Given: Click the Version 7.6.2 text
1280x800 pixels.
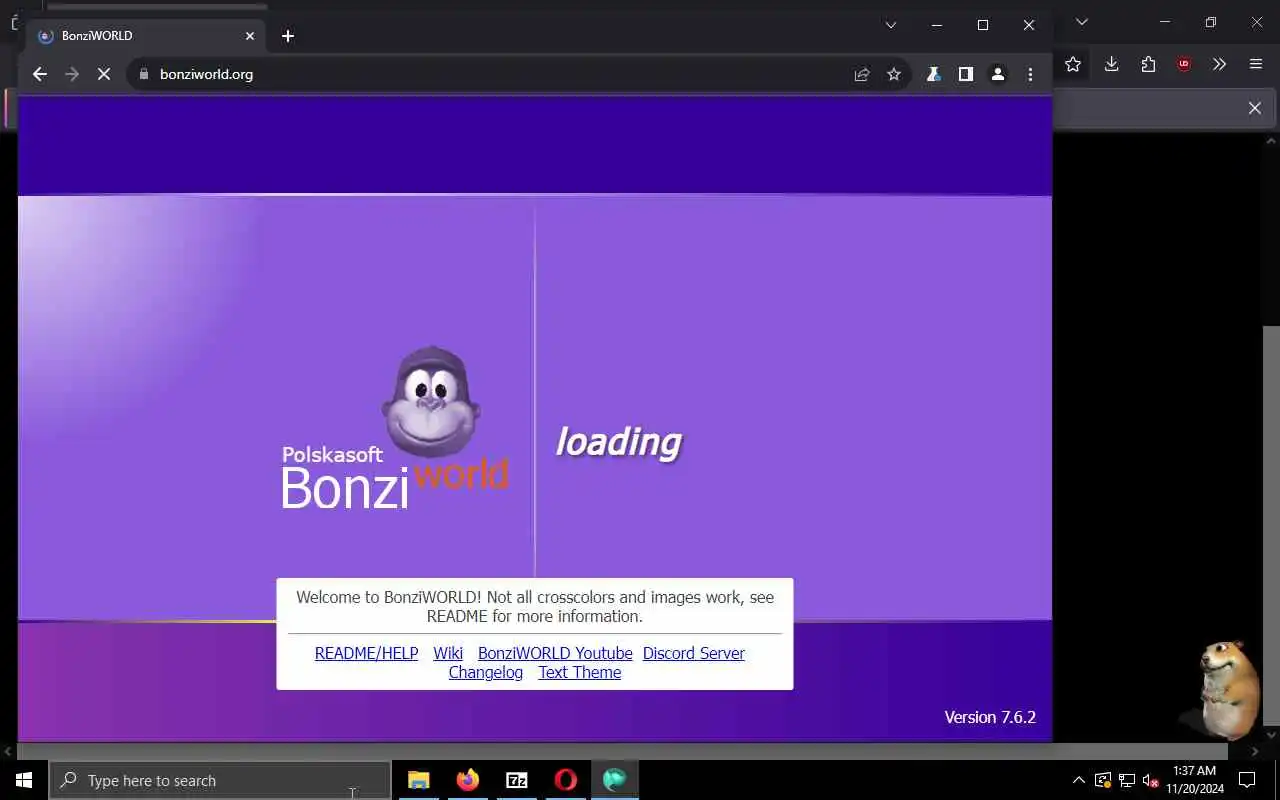Looking at the screenshot, I should coord(990,717).
